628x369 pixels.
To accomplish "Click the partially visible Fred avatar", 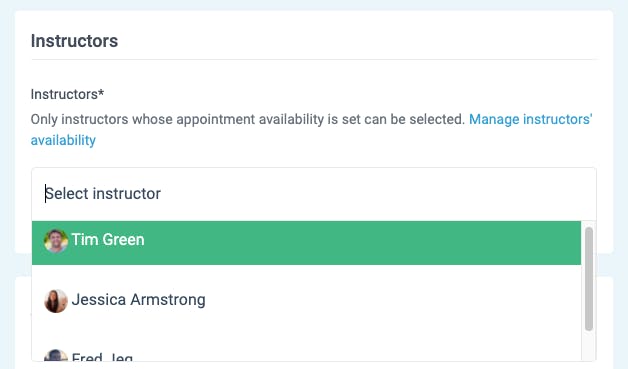I will point(56,355).
